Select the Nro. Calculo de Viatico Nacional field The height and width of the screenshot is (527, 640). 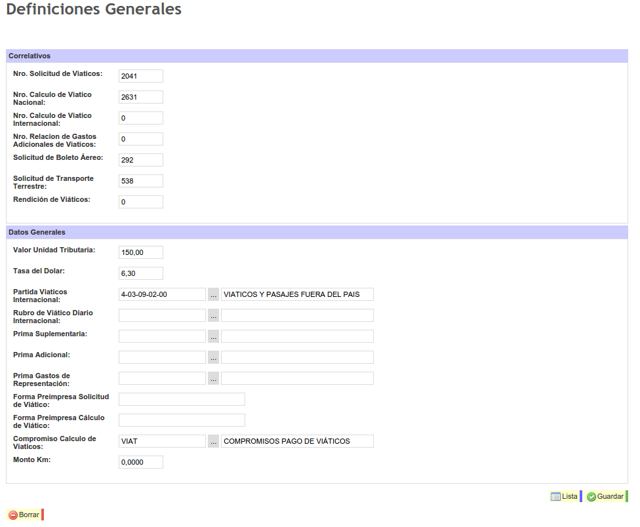click(x=140, y=98)
